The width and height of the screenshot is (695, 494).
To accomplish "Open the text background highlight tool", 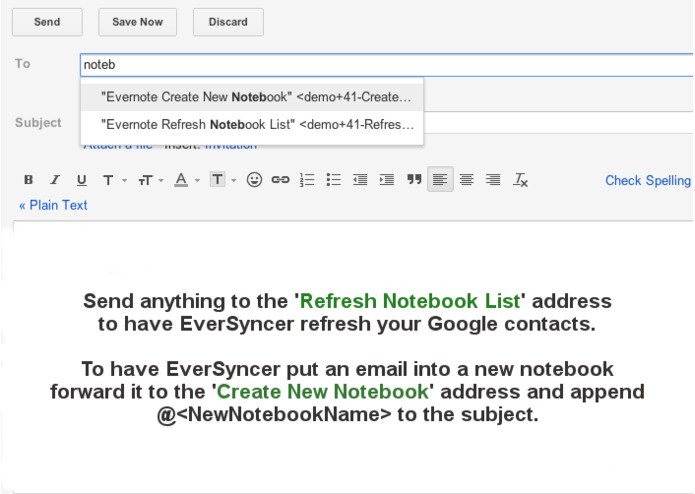I will coord(217,179).
